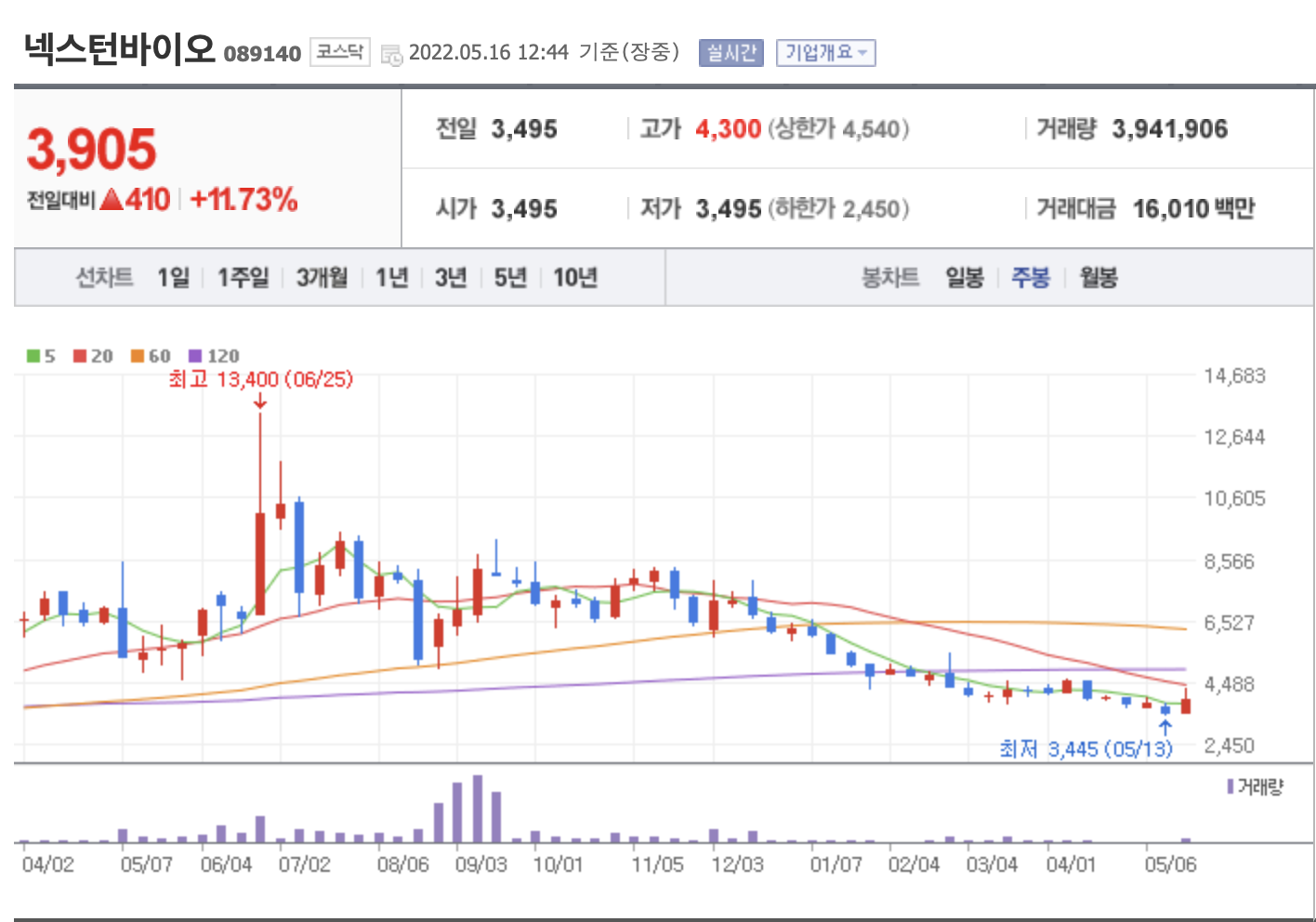Select the 3년 line chart tab
This screenshot has width=1316, height=922.
pyautogui.click(x=451, y=277)
